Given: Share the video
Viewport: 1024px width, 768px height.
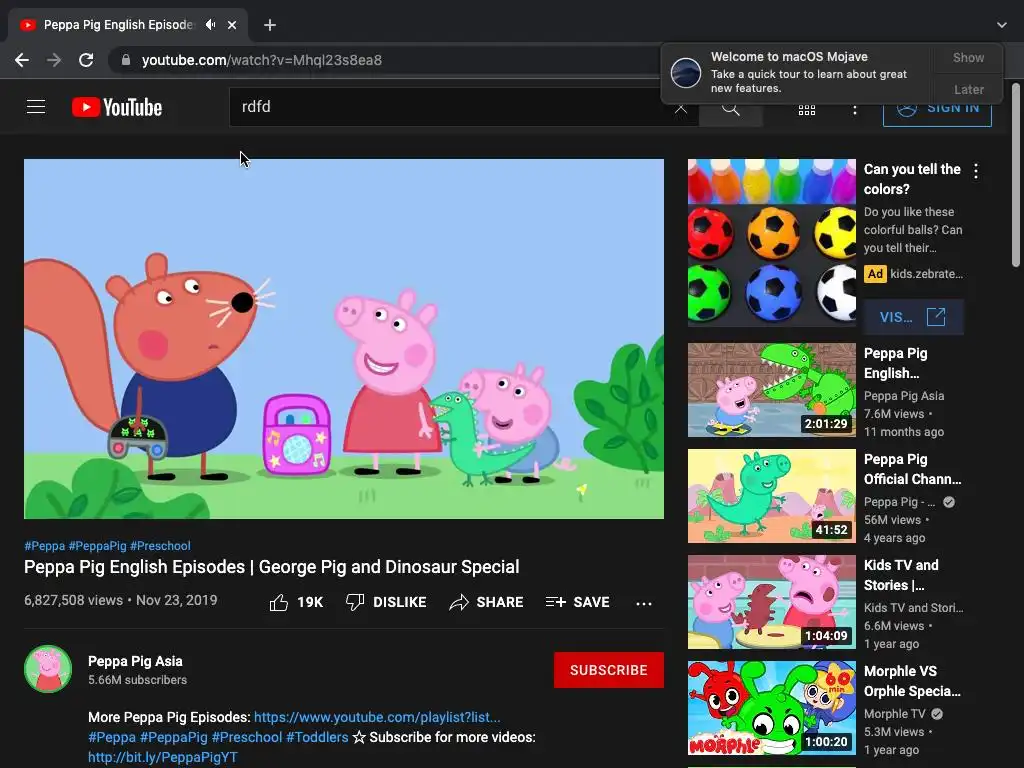Looking at the screenshot, I should click(x=487, y=602).
